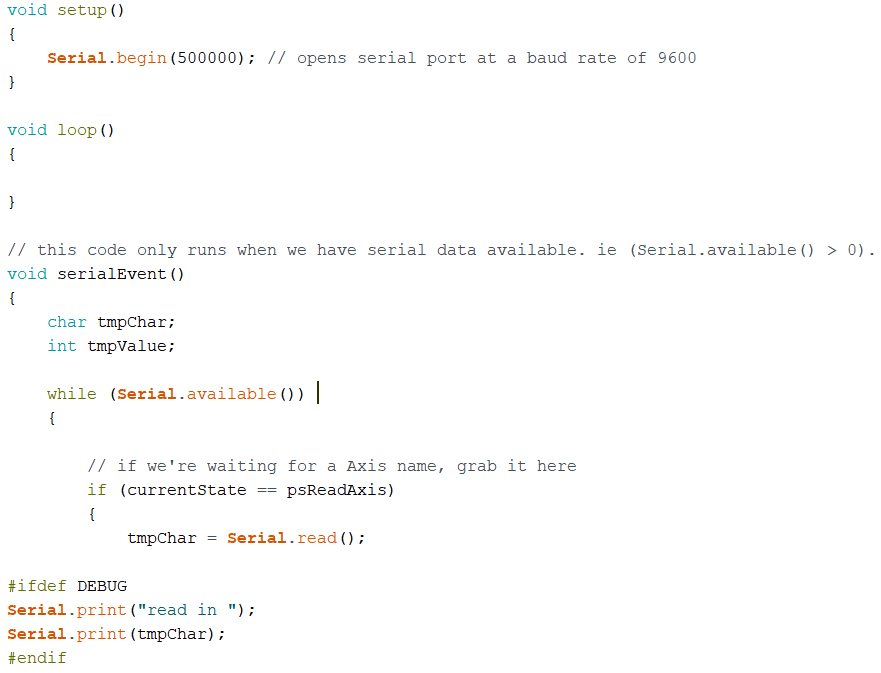The height and width of the screenshot is (673, 881).
Task: Click 'currentState' in the if condition
Action: coord(187,490)
